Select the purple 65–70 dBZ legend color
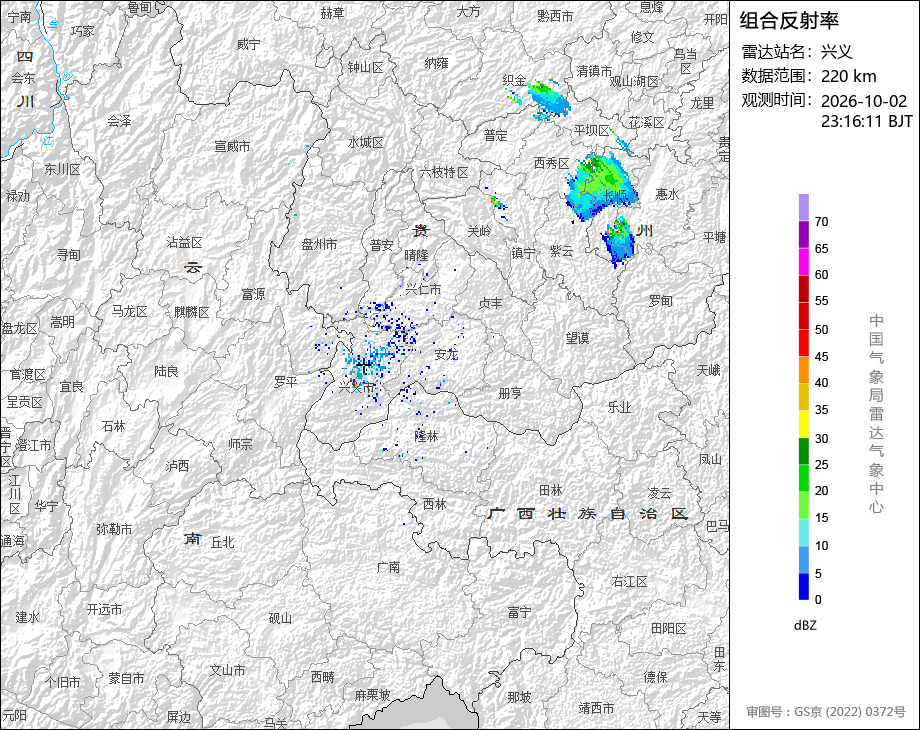920x730 pixels. pyautogui.click(x=803, y=234)
